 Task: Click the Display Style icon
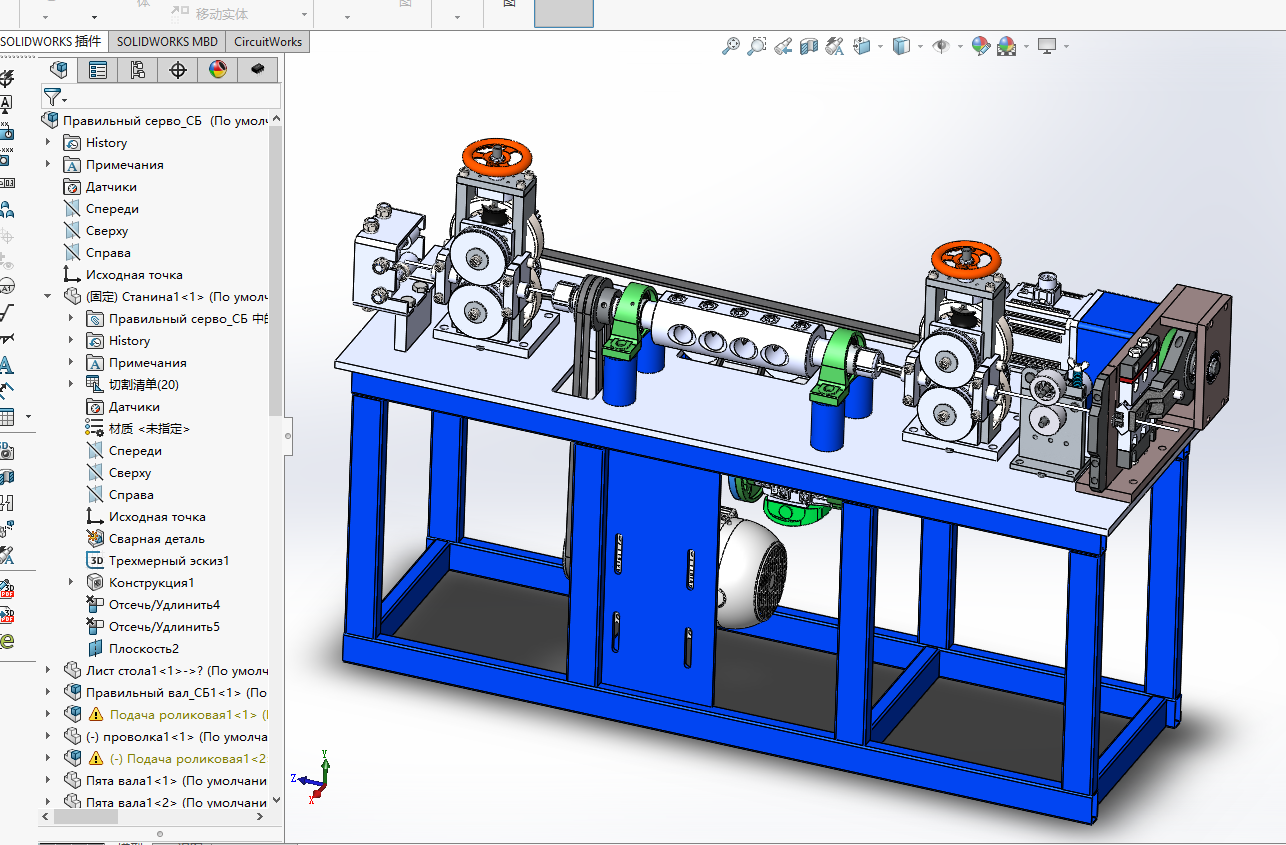900,45
